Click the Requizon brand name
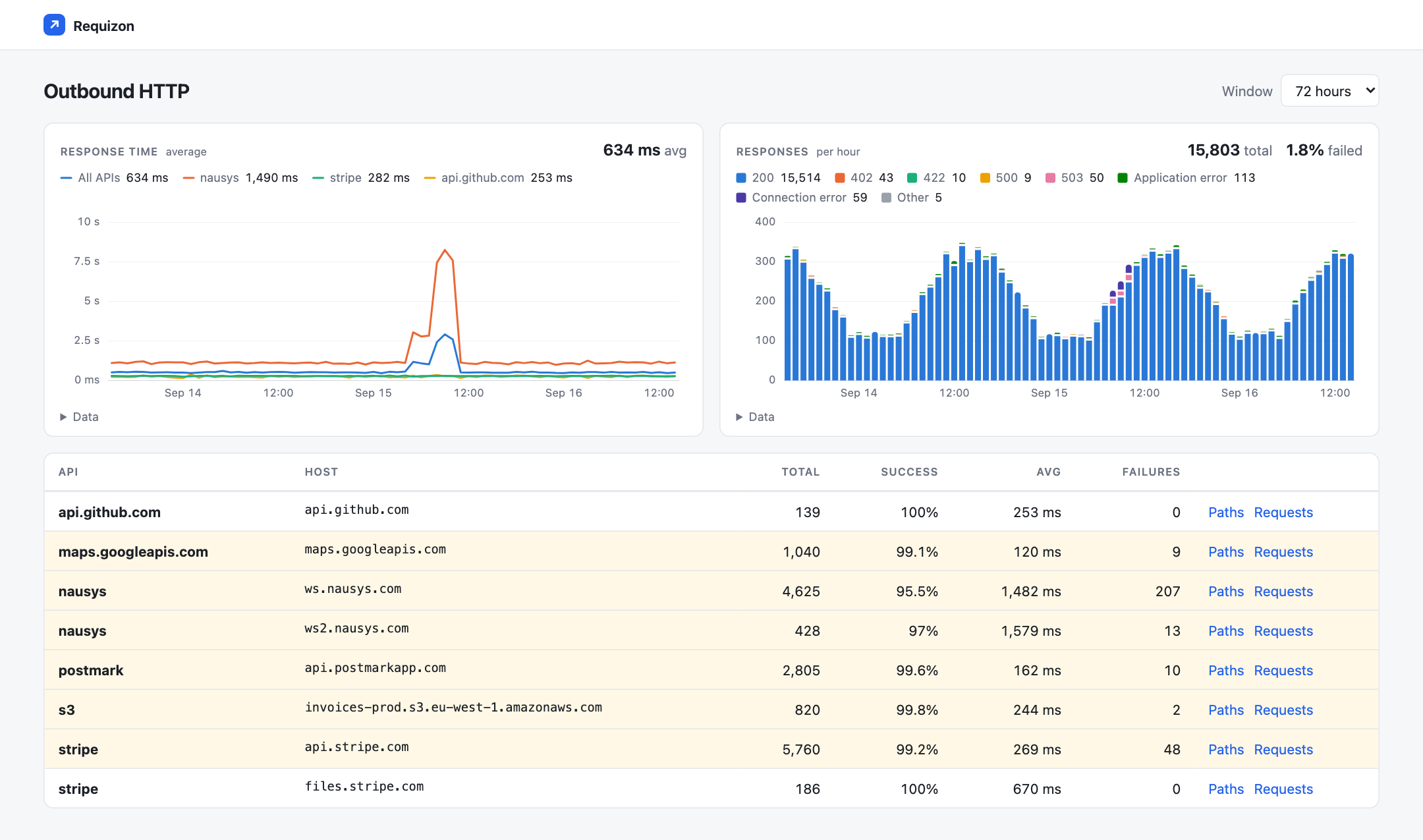The height and width of the screenshot is (840, 1423). point(103,26)
